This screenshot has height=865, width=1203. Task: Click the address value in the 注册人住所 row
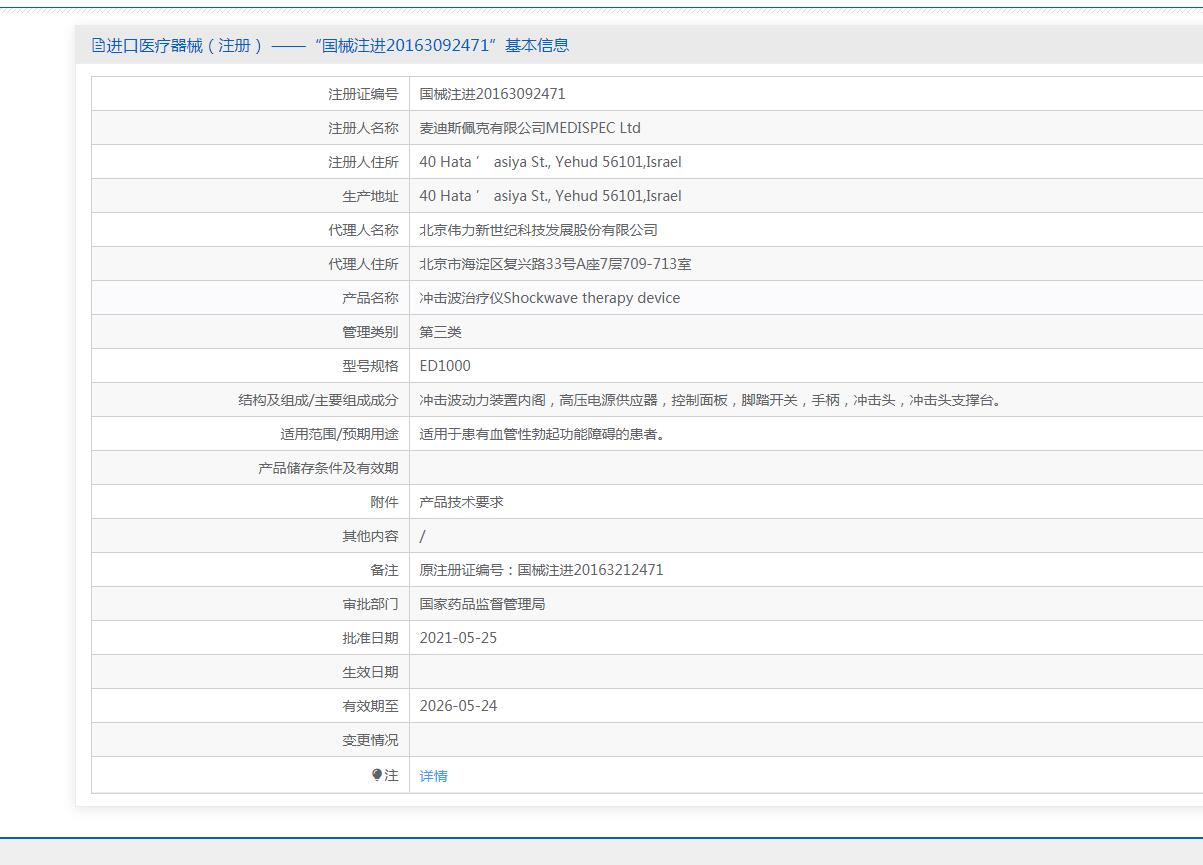pos(551,162)
